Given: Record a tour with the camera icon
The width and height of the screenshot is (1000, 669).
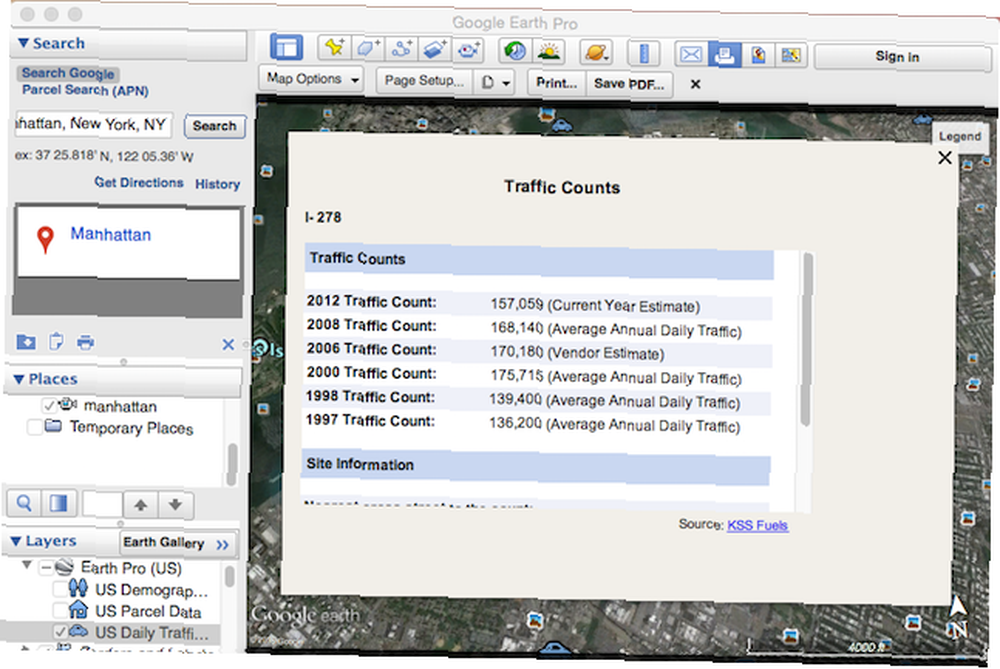Looking at the screenshot, I should coord(469,50).
